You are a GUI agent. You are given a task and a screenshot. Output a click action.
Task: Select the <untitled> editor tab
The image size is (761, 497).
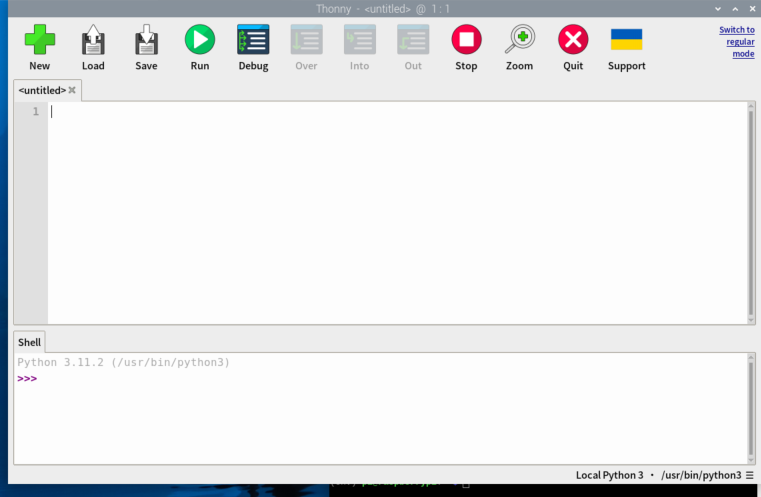click(x=42, y=90)
